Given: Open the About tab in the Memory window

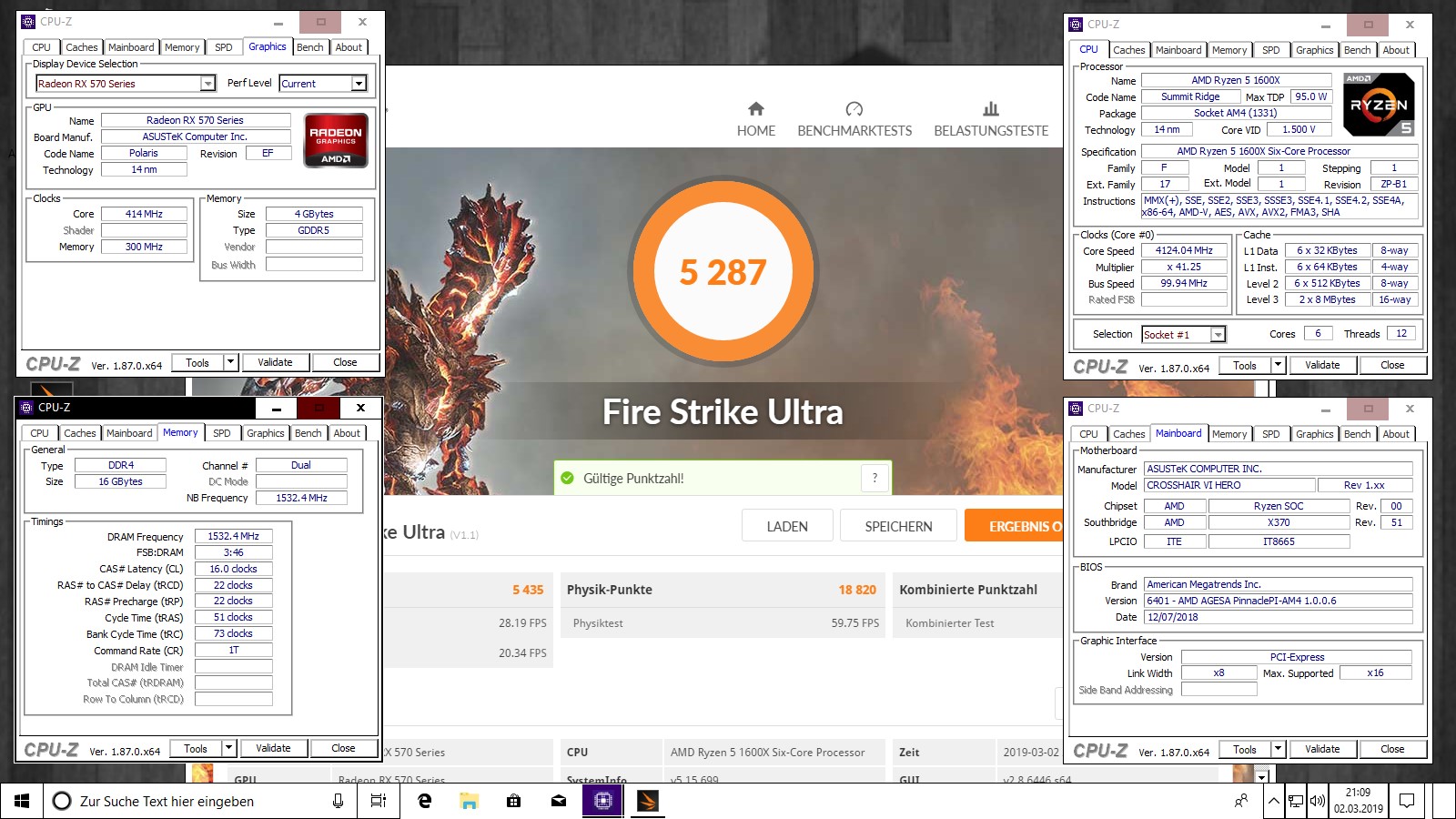Looking at the screenshot, I should click(347, 433).
